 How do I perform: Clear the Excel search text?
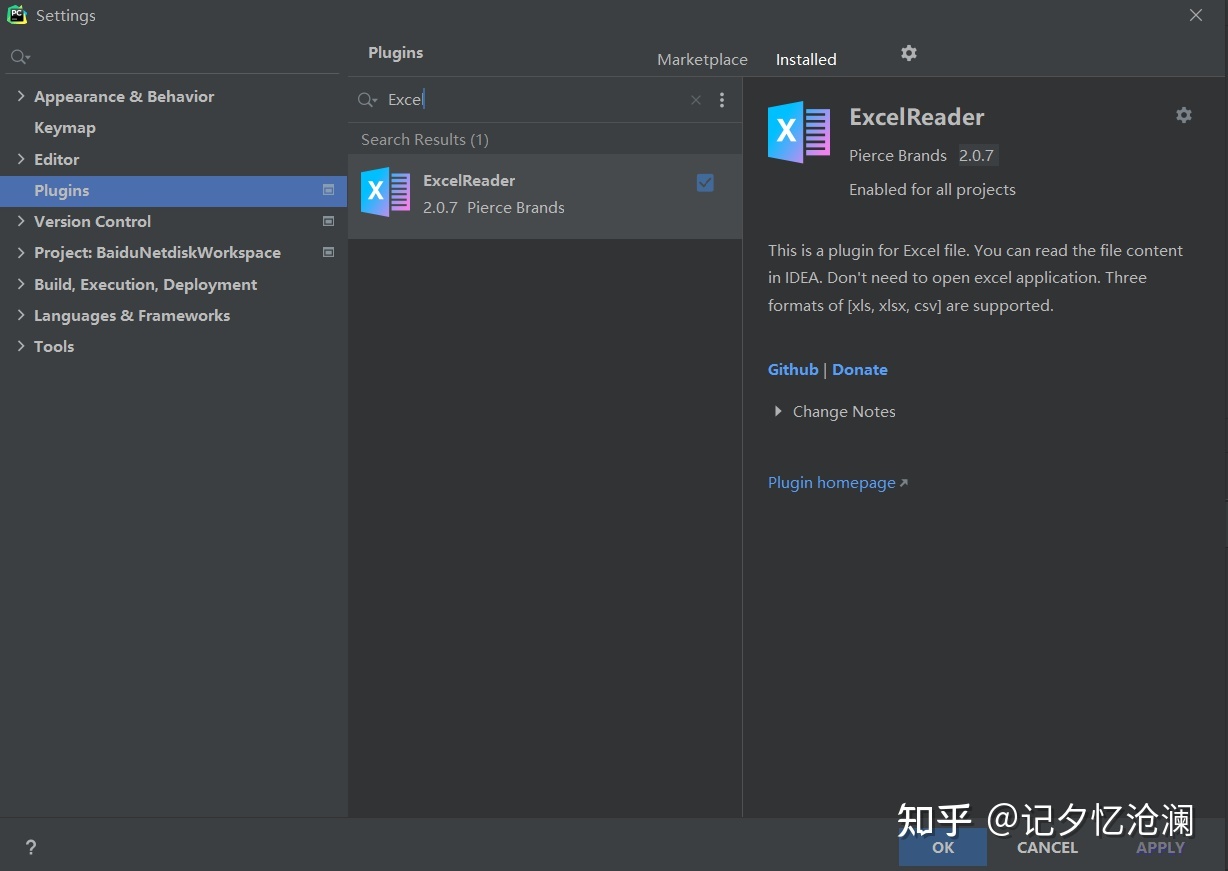click(x=696, y=100)
